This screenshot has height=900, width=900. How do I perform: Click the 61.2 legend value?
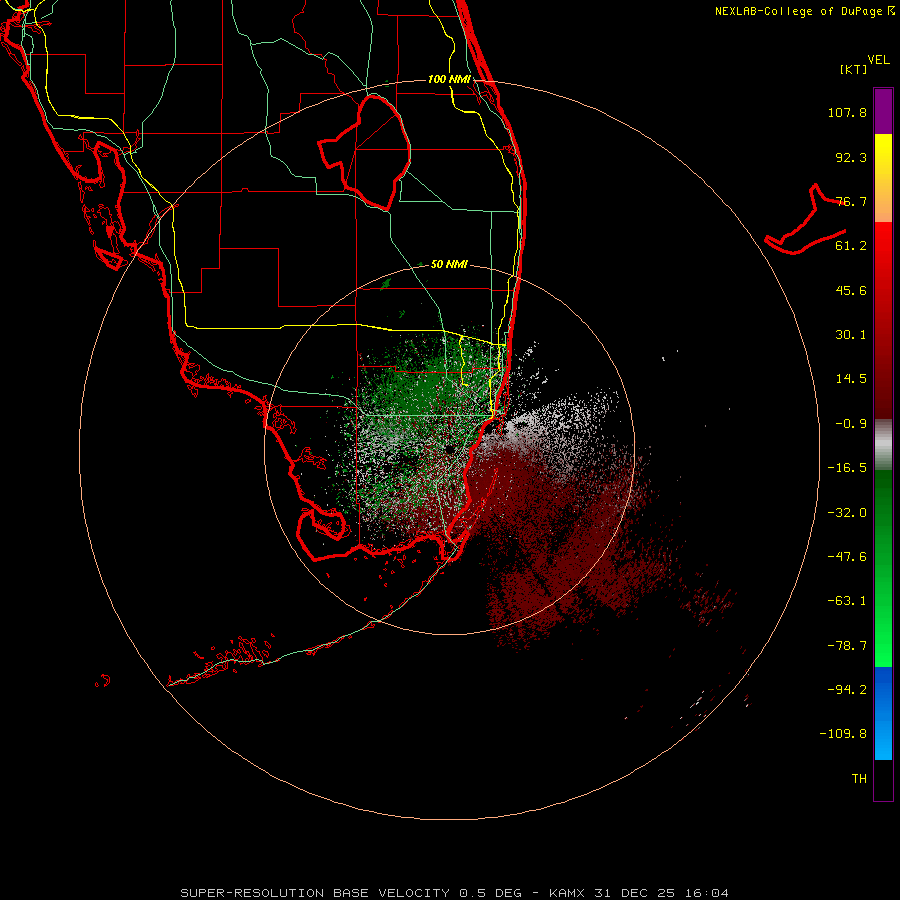coord(851,246)
